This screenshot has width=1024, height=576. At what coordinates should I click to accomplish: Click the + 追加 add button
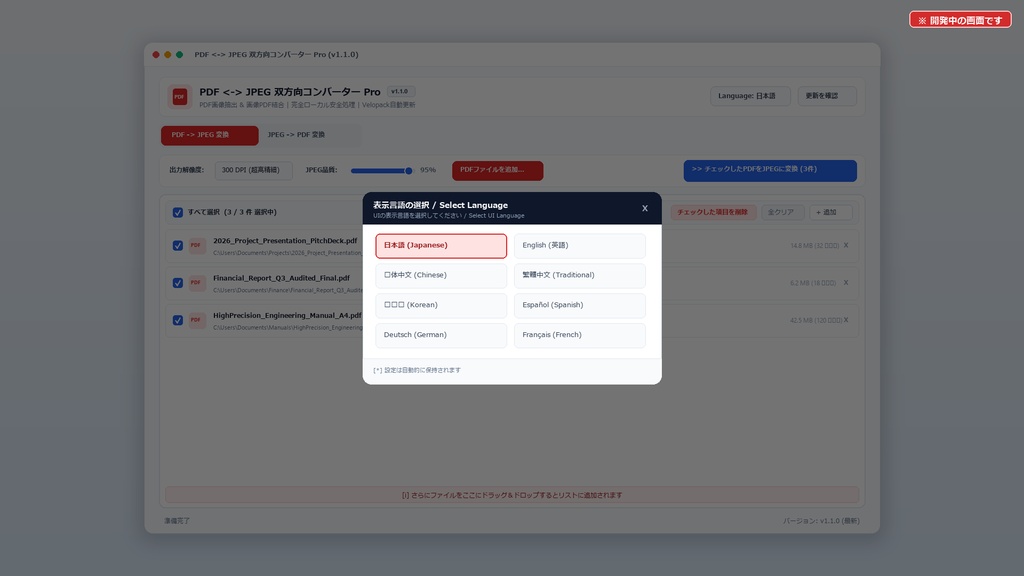[830, 212]
